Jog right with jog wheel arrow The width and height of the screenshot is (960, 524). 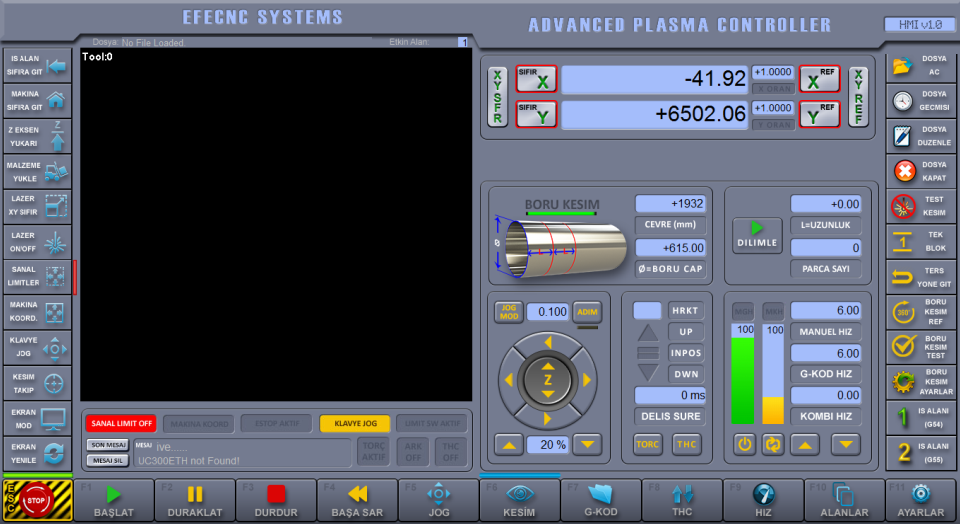coord(587,380)
